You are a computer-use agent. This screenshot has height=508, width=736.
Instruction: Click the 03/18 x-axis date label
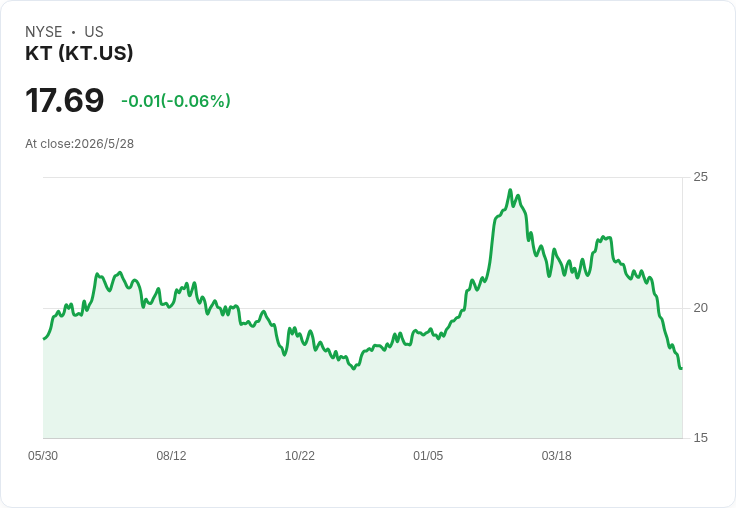(x=556, y=455)
